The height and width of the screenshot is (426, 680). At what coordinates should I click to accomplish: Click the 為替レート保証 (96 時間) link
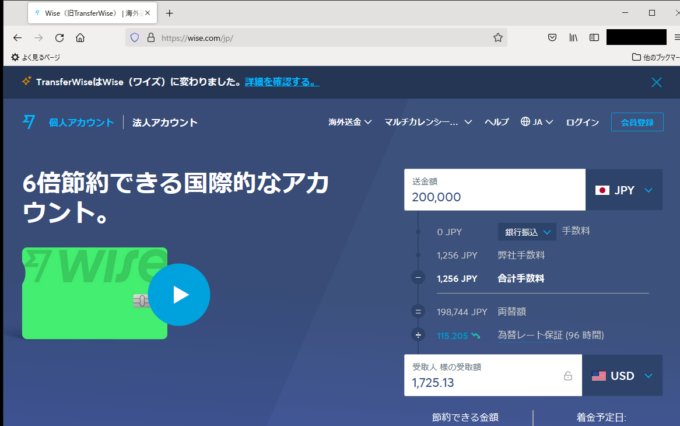[x=551, y=335]
